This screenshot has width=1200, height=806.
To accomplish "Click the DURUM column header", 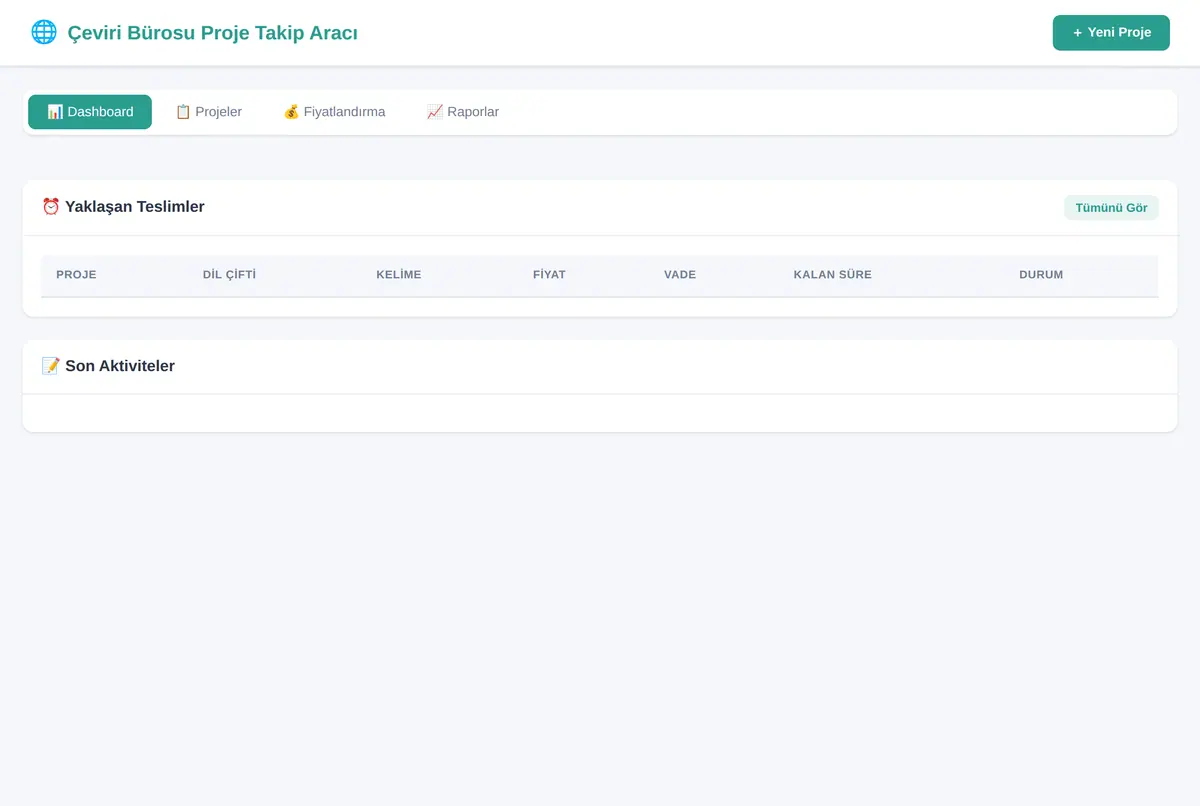I will click(1041, 274).
